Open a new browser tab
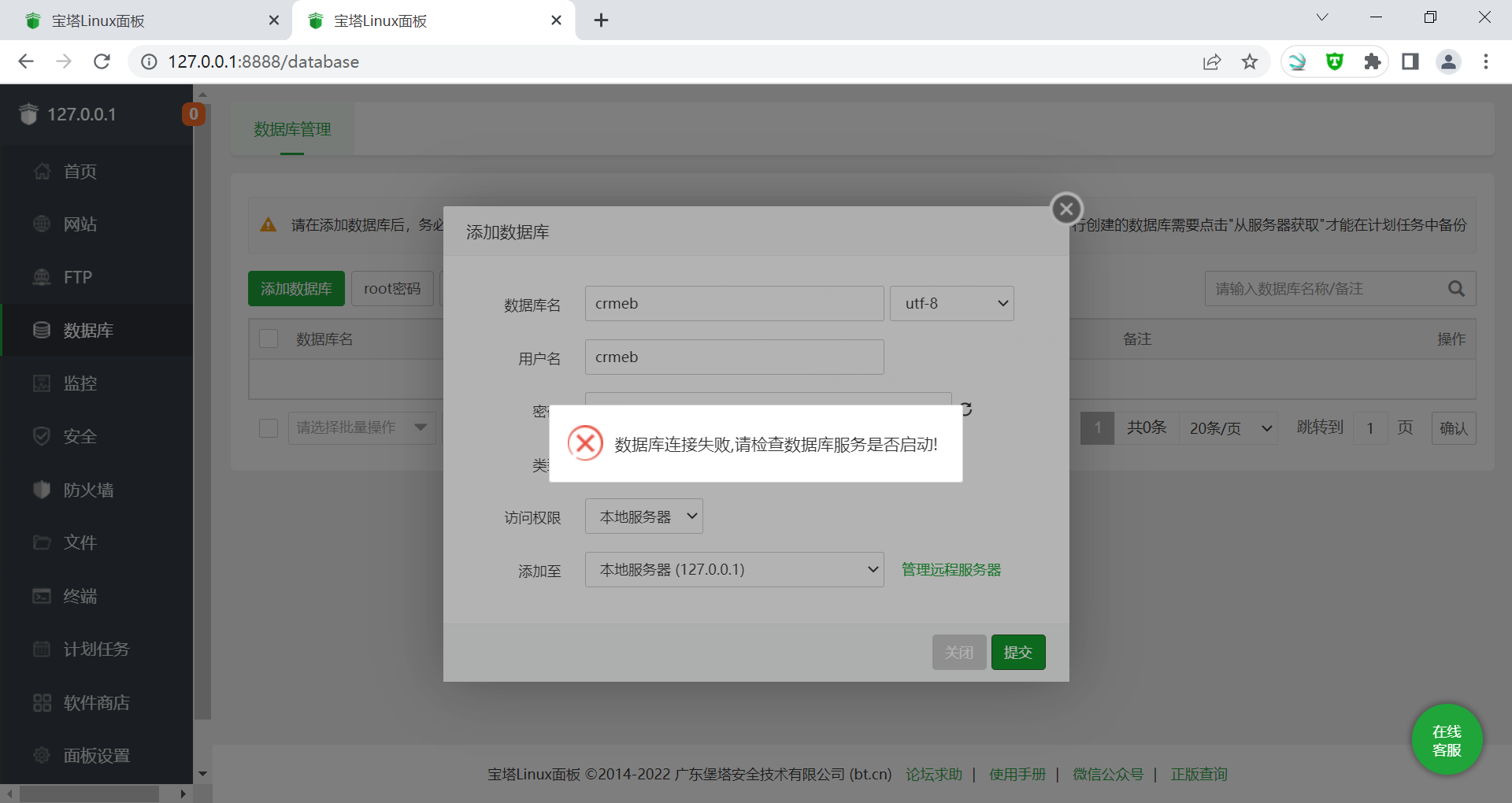This screenshot has height=803, width=1512. [x=602, y=20]
